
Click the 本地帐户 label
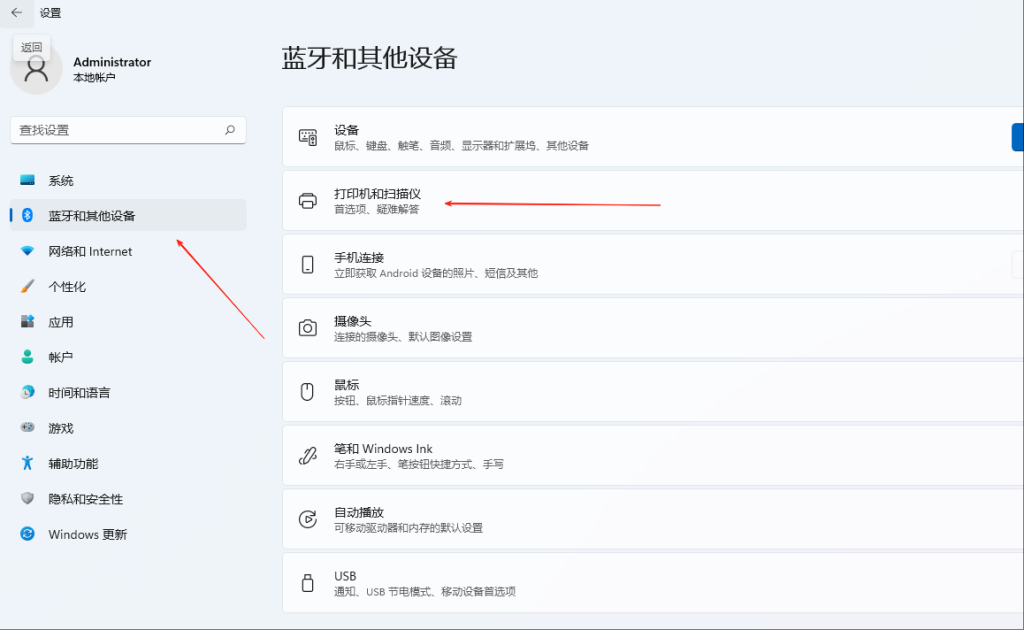94,78
